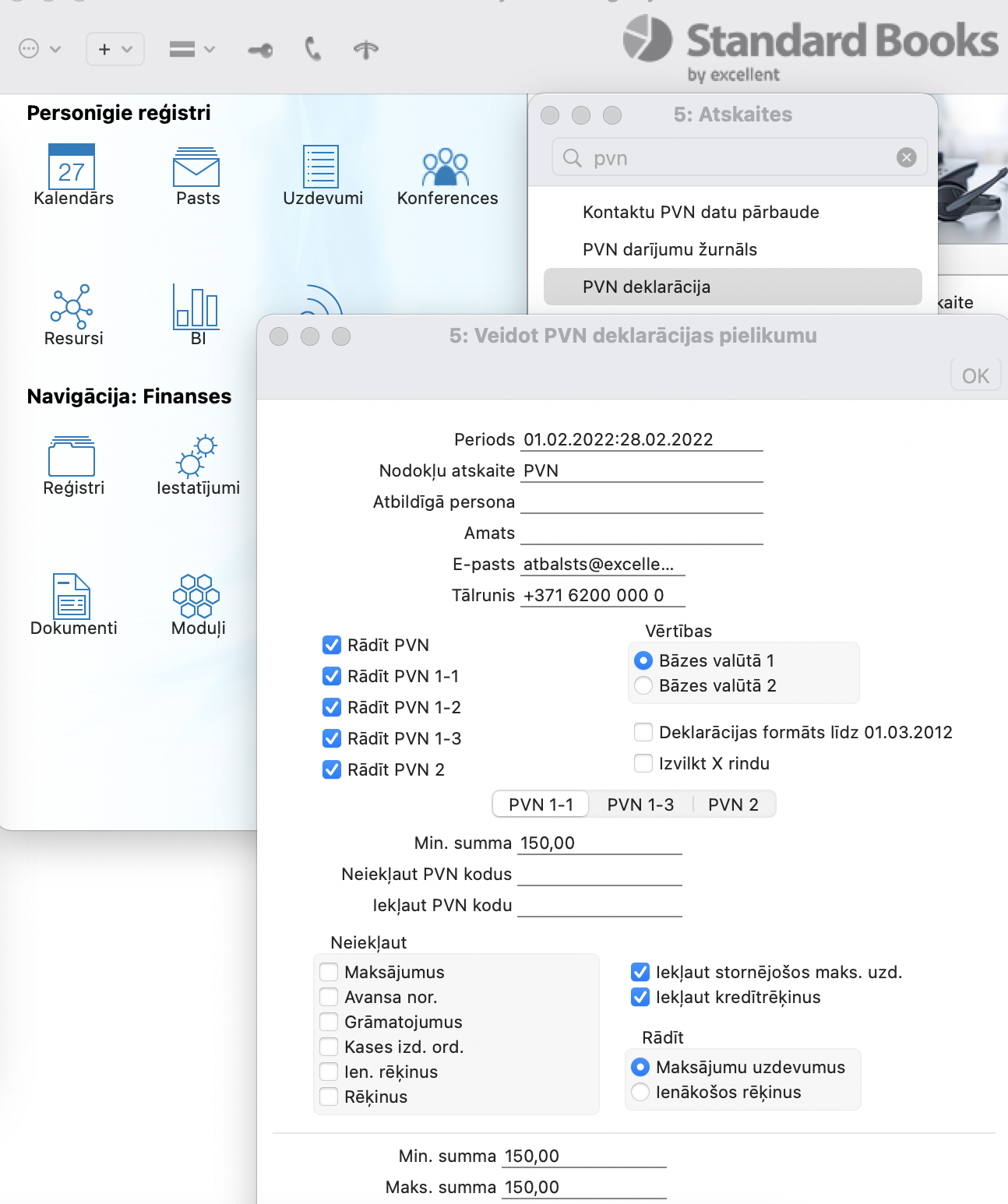Open the Kalendārs calendar icon
1008x1204 pixels.
click(x=72, y=167)
